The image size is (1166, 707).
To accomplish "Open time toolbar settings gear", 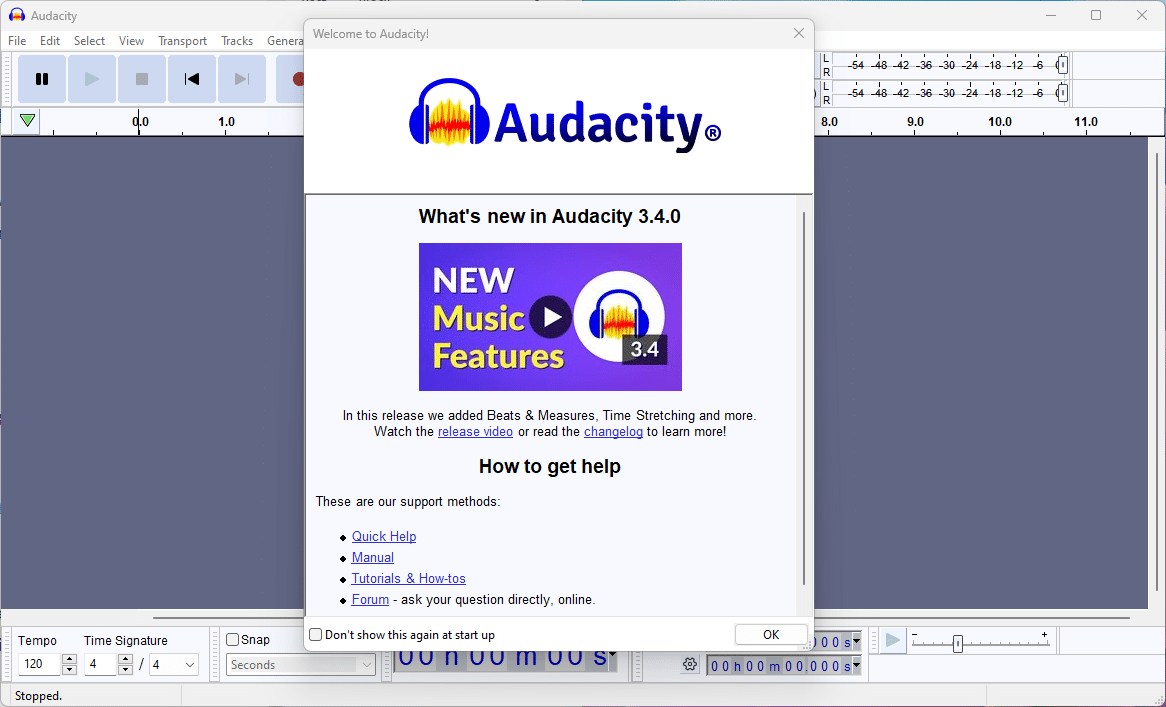I will pyautogui.click(x=689, y=665).
